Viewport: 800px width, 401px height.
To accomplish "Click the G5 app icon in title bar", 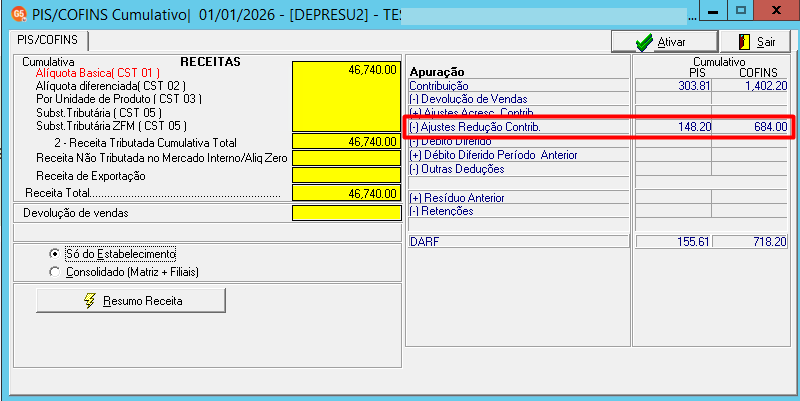I will (x=18, y=14).
